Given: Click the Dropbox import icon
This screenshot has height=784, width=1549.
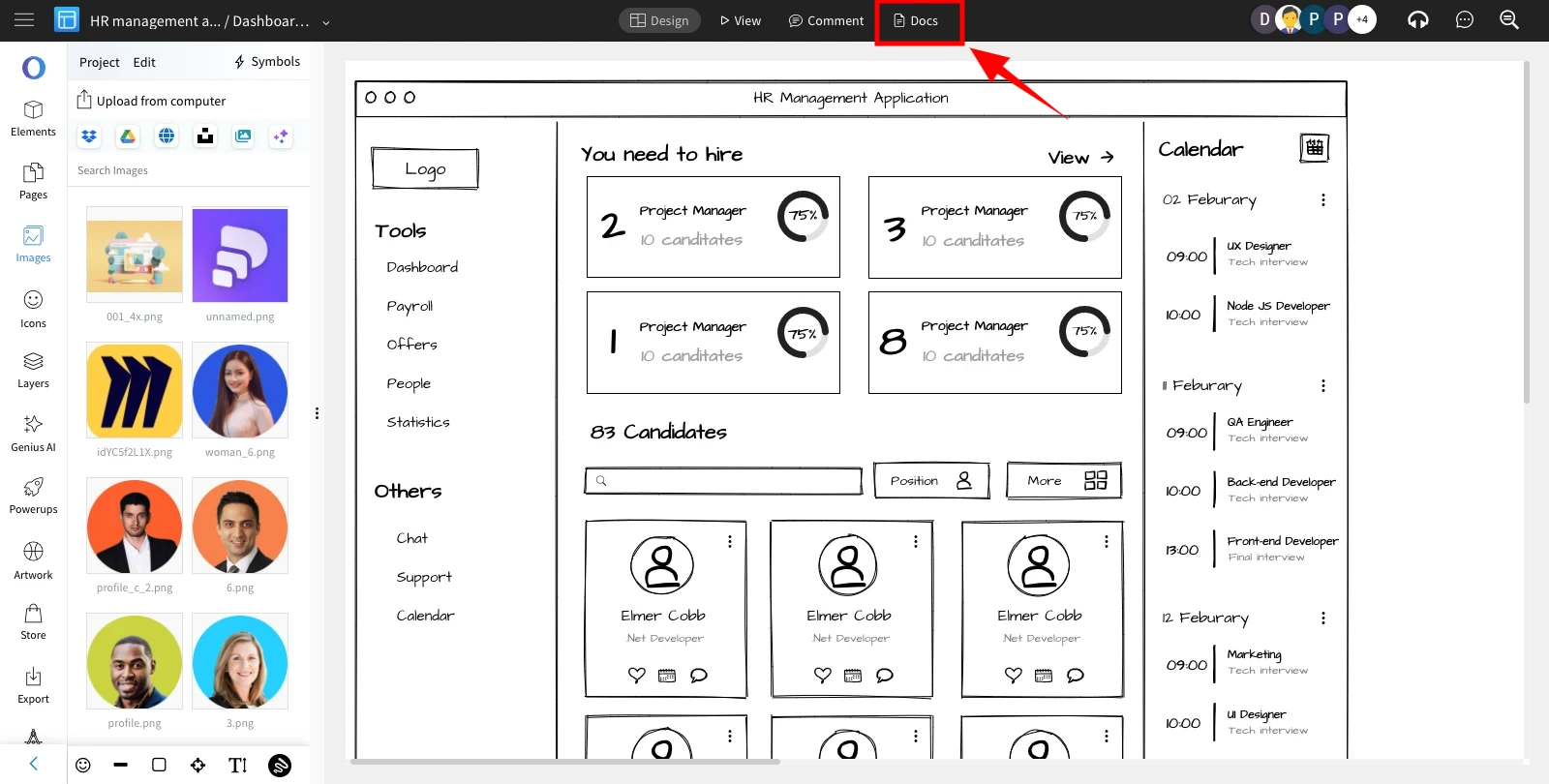Looking at the screenshot, I should 89,136.
